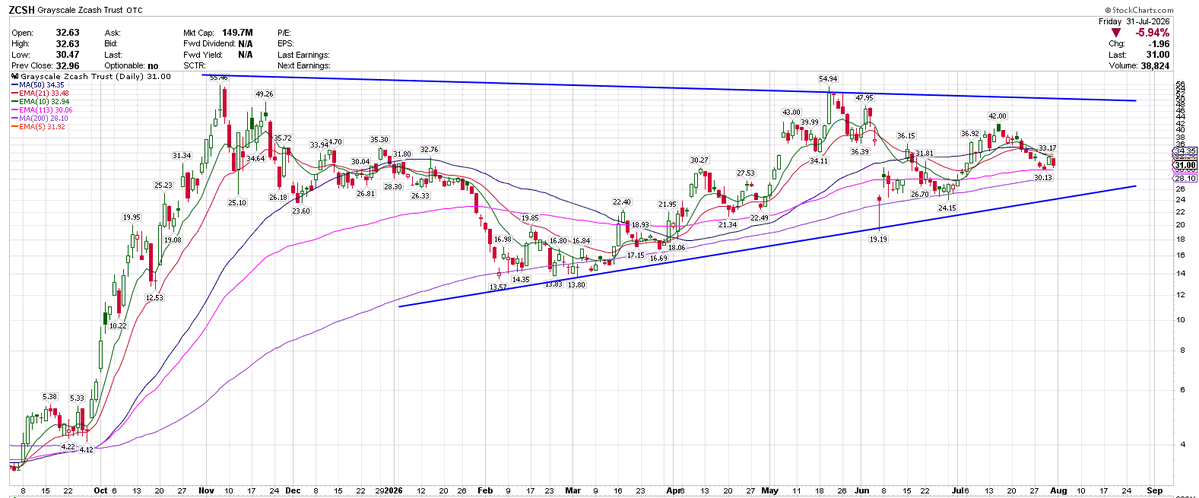Click the 2026 year label on the date axis
Viewport: 1199px width, 498px height.
pyautogui.click(x=395, y=489)
